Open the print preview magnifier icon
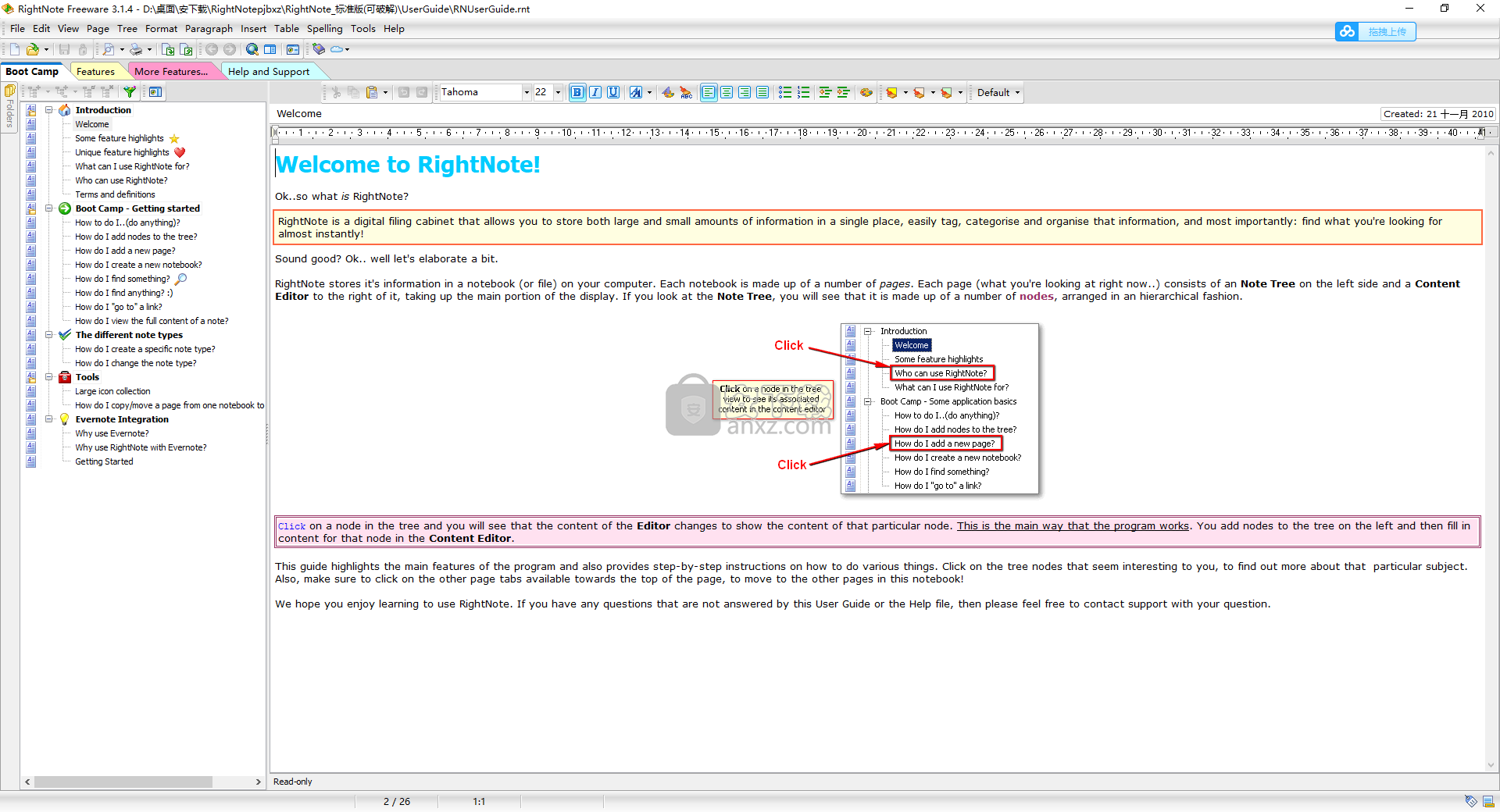Viewport: 1500px width, 812px height. (x=109, y=49)
